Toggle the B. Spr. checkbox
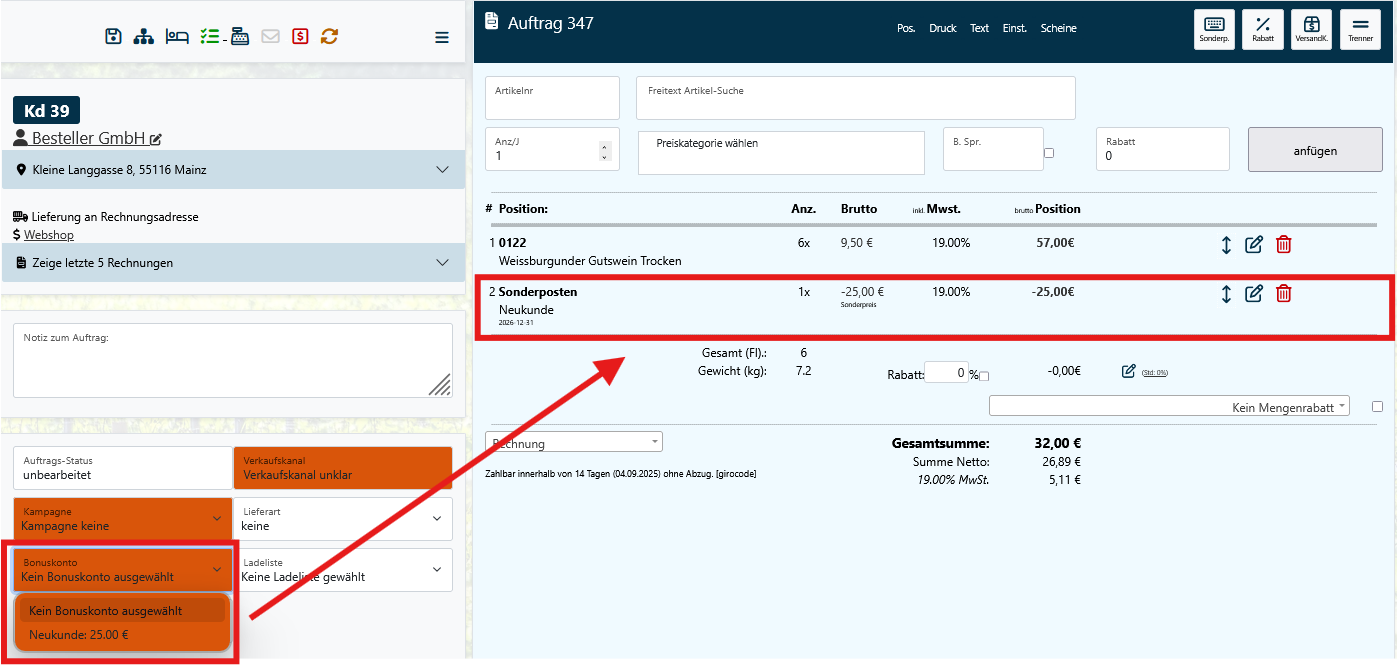1397x665 pixels. pos(1049,153)
